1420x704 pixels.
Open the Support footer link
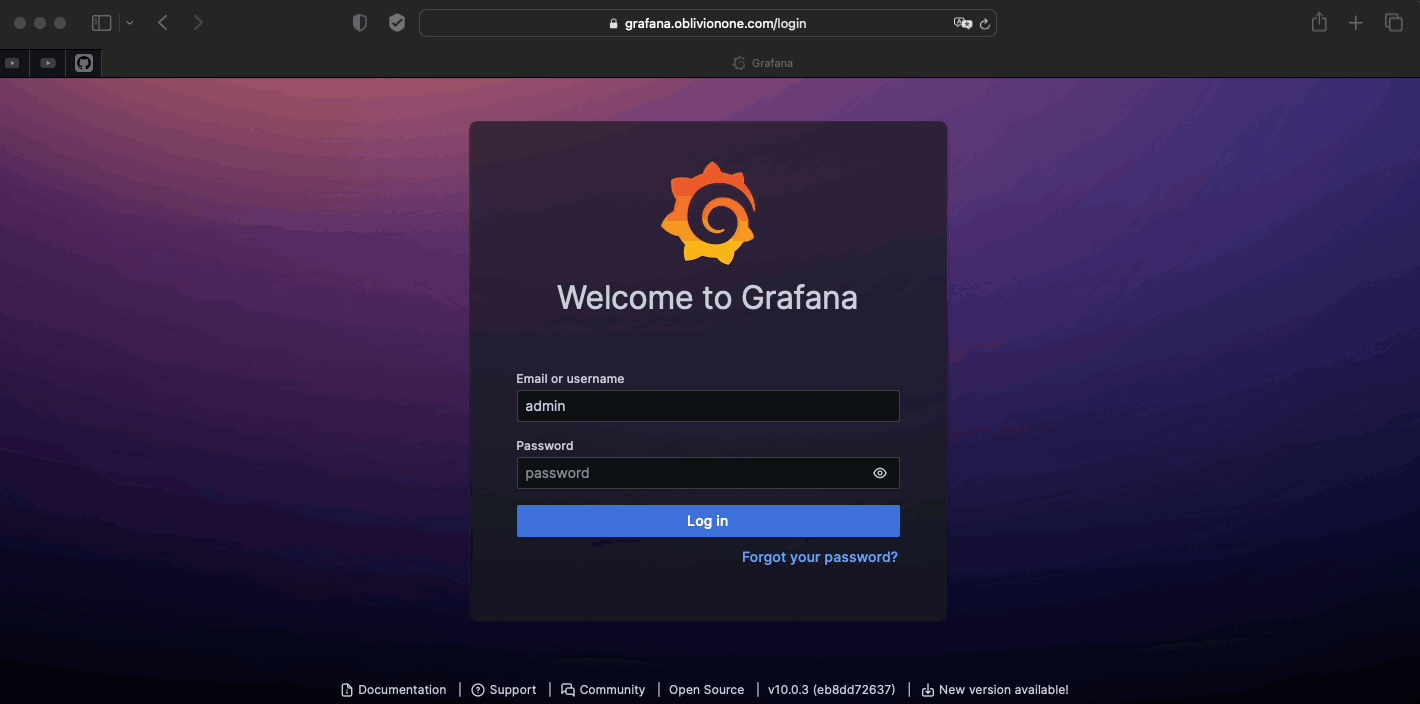(x=504, y=690)
